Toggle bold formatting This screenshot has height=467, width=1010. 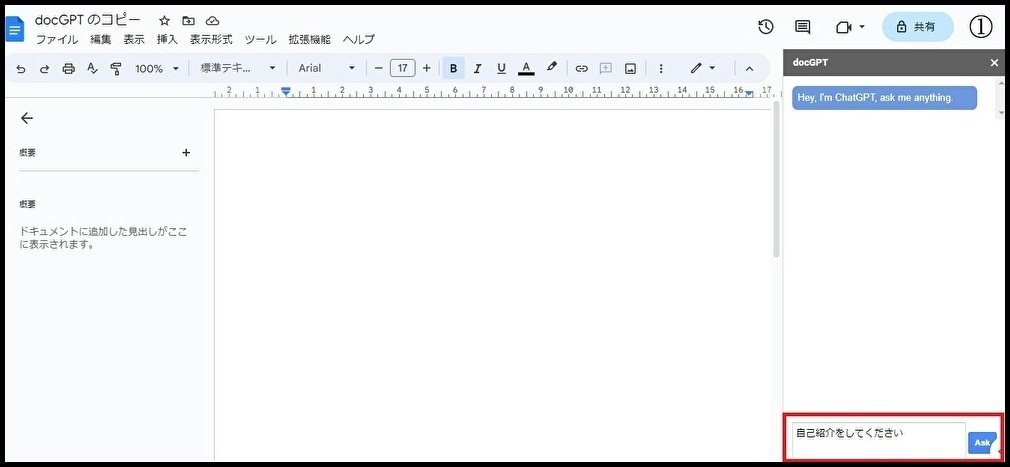point(453,68)
